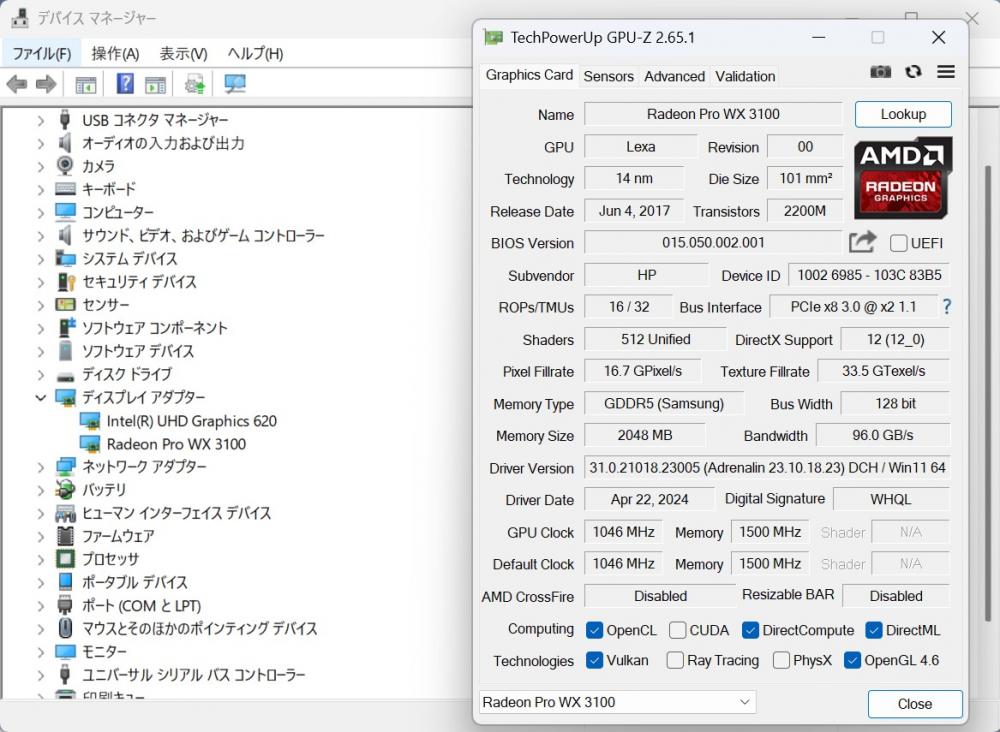The width and height of the screenshot is (1000, 732).
Task: Expand the モニター tree node
Action: [41, 652]
